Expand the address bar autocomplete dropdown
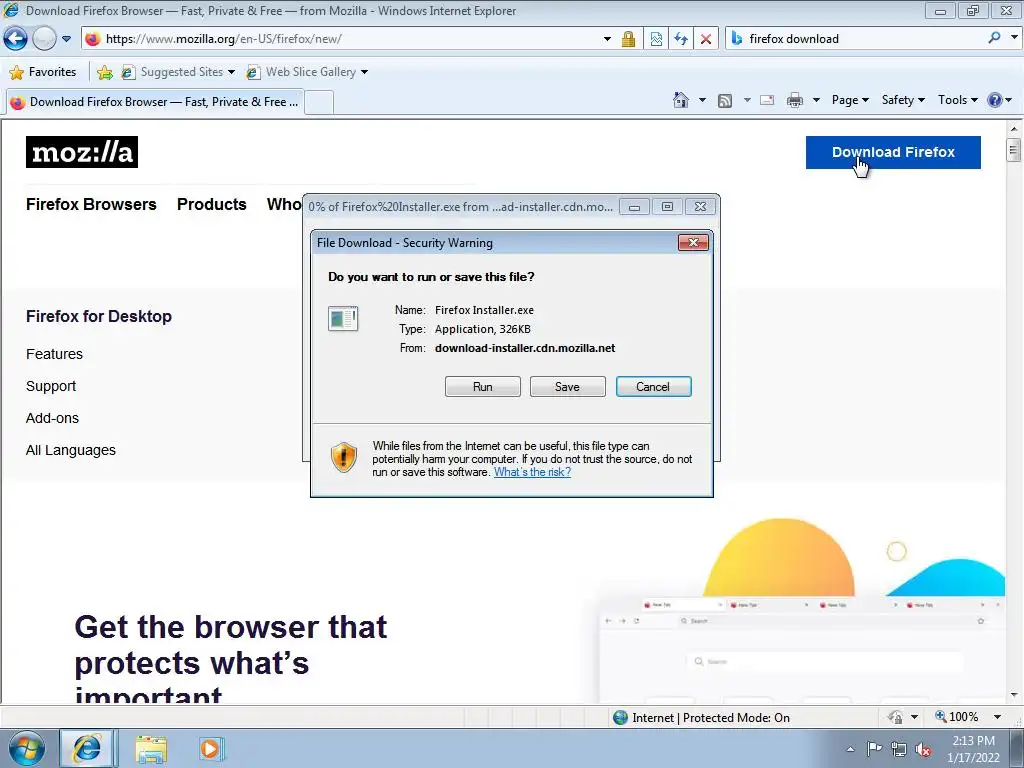Image resolution: width=1024 pixels, height=768 pixels. (x=607, y=39)
